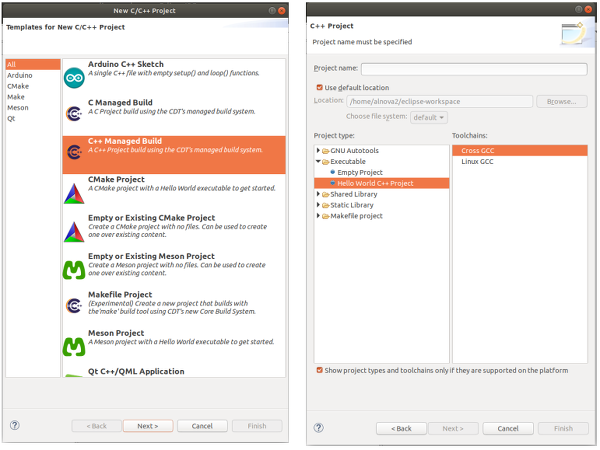This screenshot has width=600, height=450.
Task: Close the C++ Project dialog window
Action: pos(589,9)
